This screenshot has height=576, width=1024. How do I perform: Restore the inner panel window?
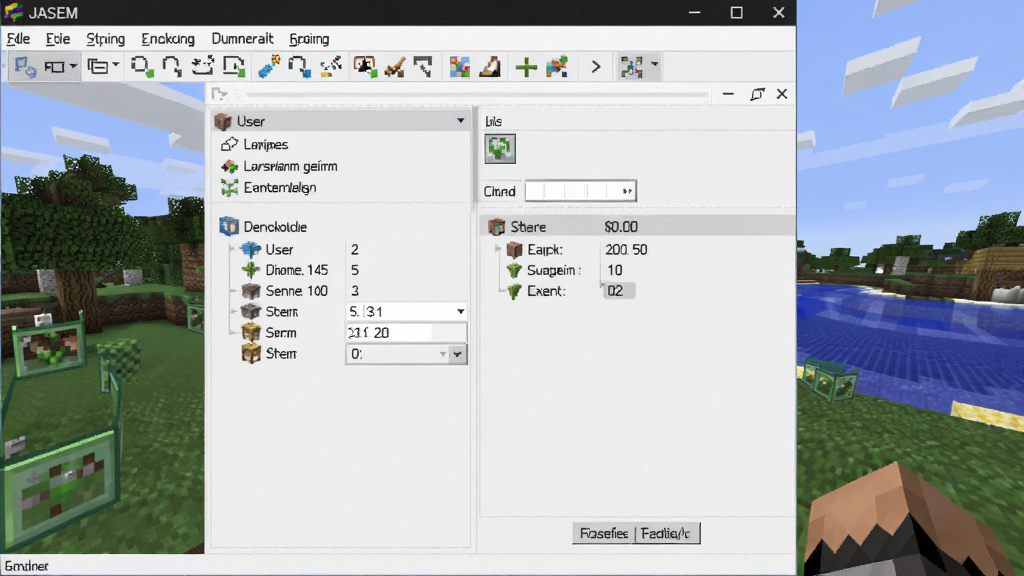757,94
